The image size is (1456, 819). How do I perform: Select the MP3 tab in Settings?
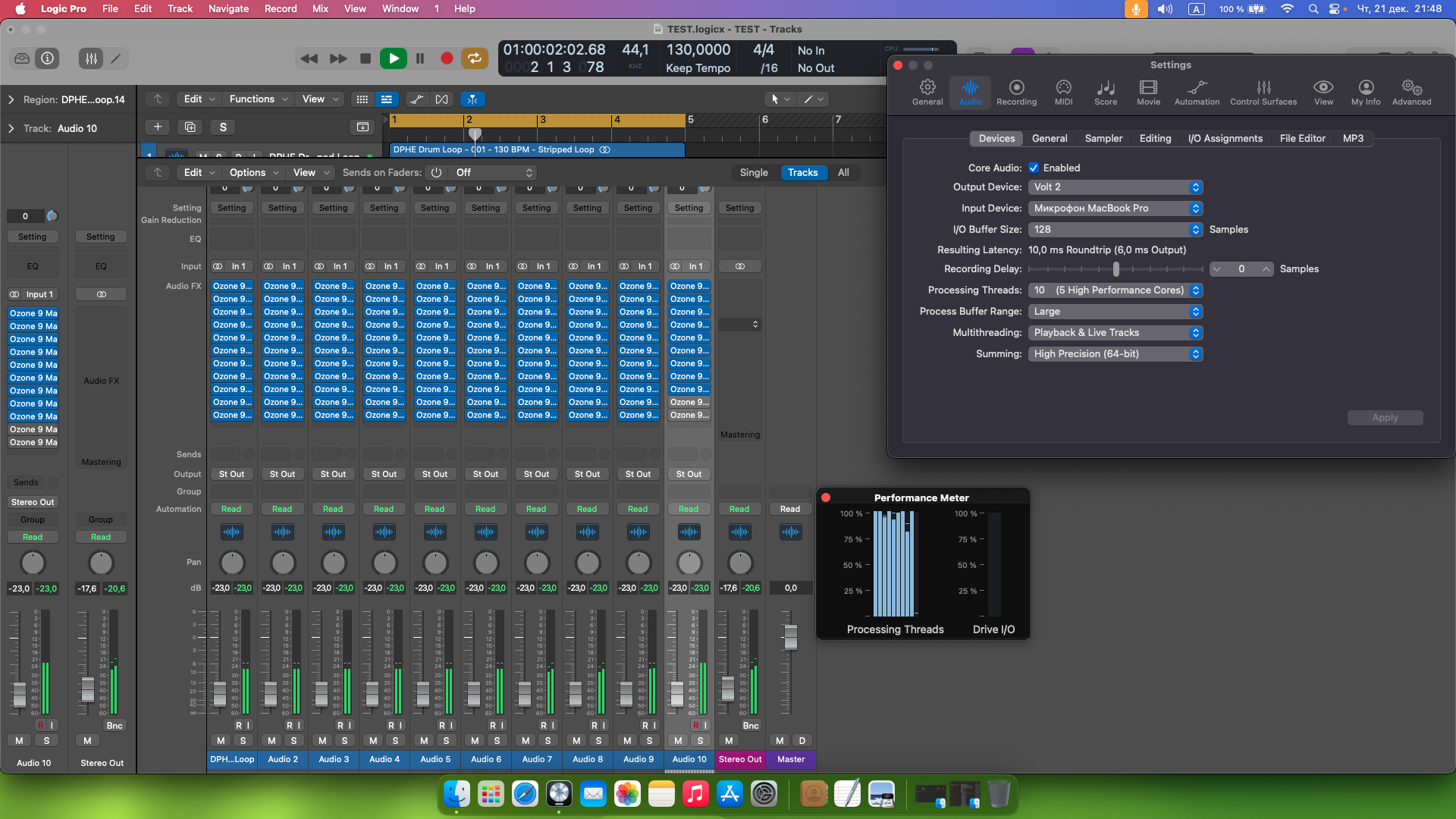pos(1353,139)
